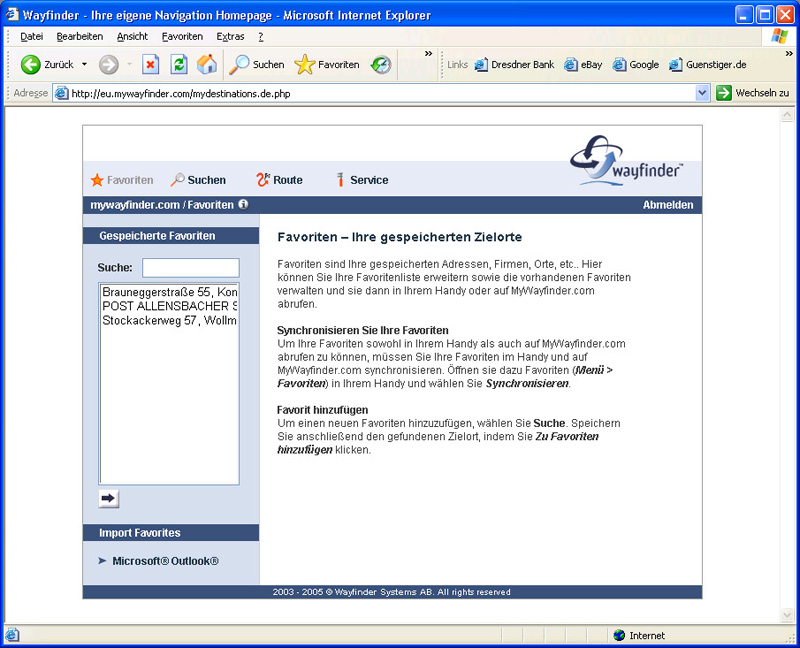Image resolution: width=800 pixels, height=648 pixels.
Task: Select the Stockackerweg 57 favorite entry
Action: tap(169, 320)
